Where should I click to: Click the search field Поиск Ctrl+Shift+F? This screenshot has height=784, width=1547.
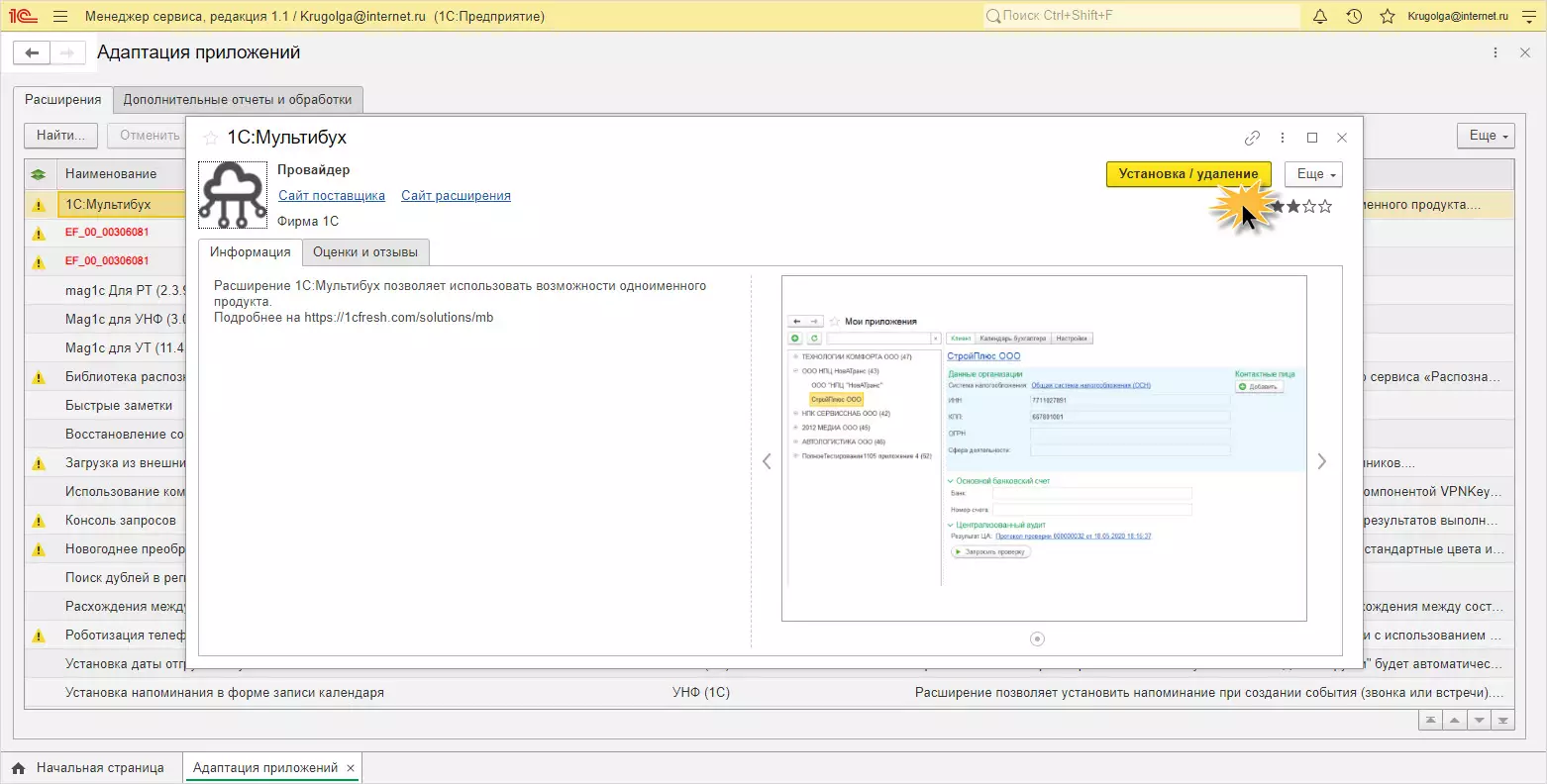click(1139, 16)
